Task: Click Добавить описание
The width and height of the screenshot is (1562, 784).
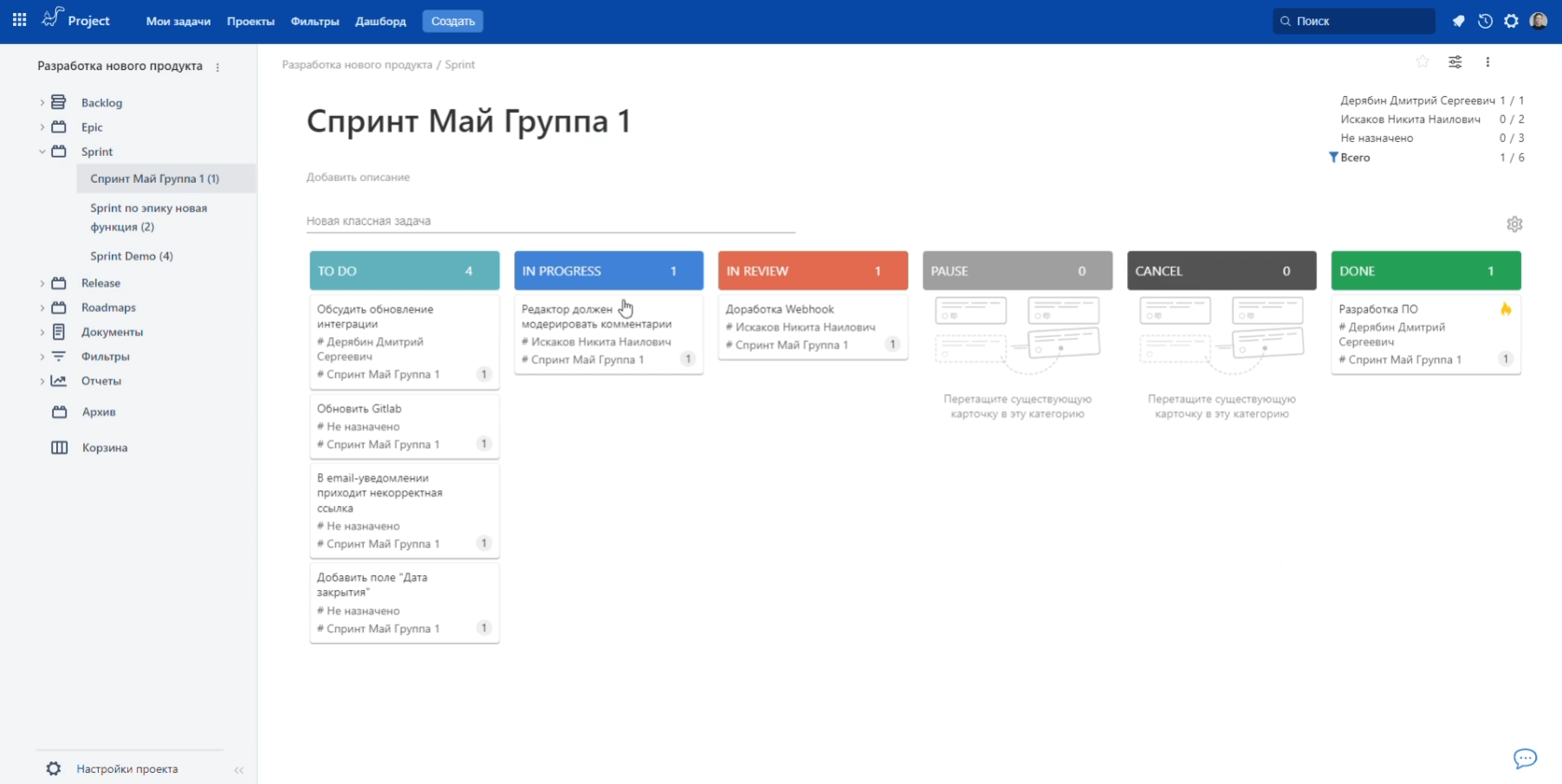Action: pos(358,177)
